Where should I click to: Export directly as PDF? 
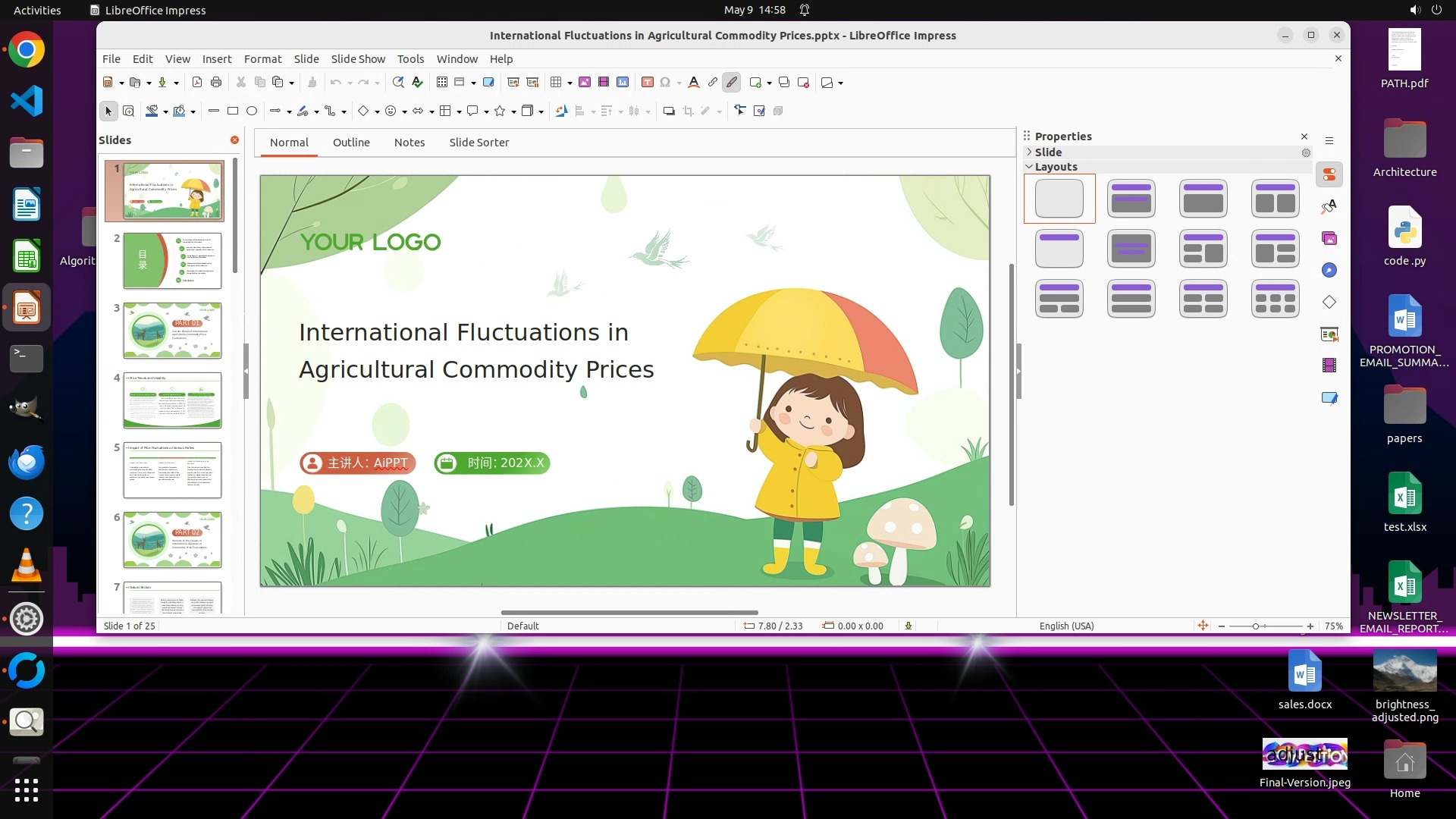click(x=197, y=83)
